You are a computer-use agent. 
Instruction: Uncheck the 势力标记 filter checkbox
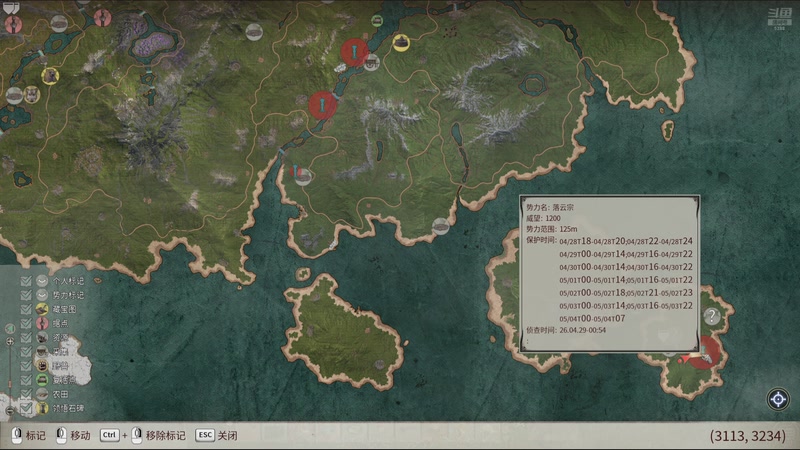coord(26,295)
